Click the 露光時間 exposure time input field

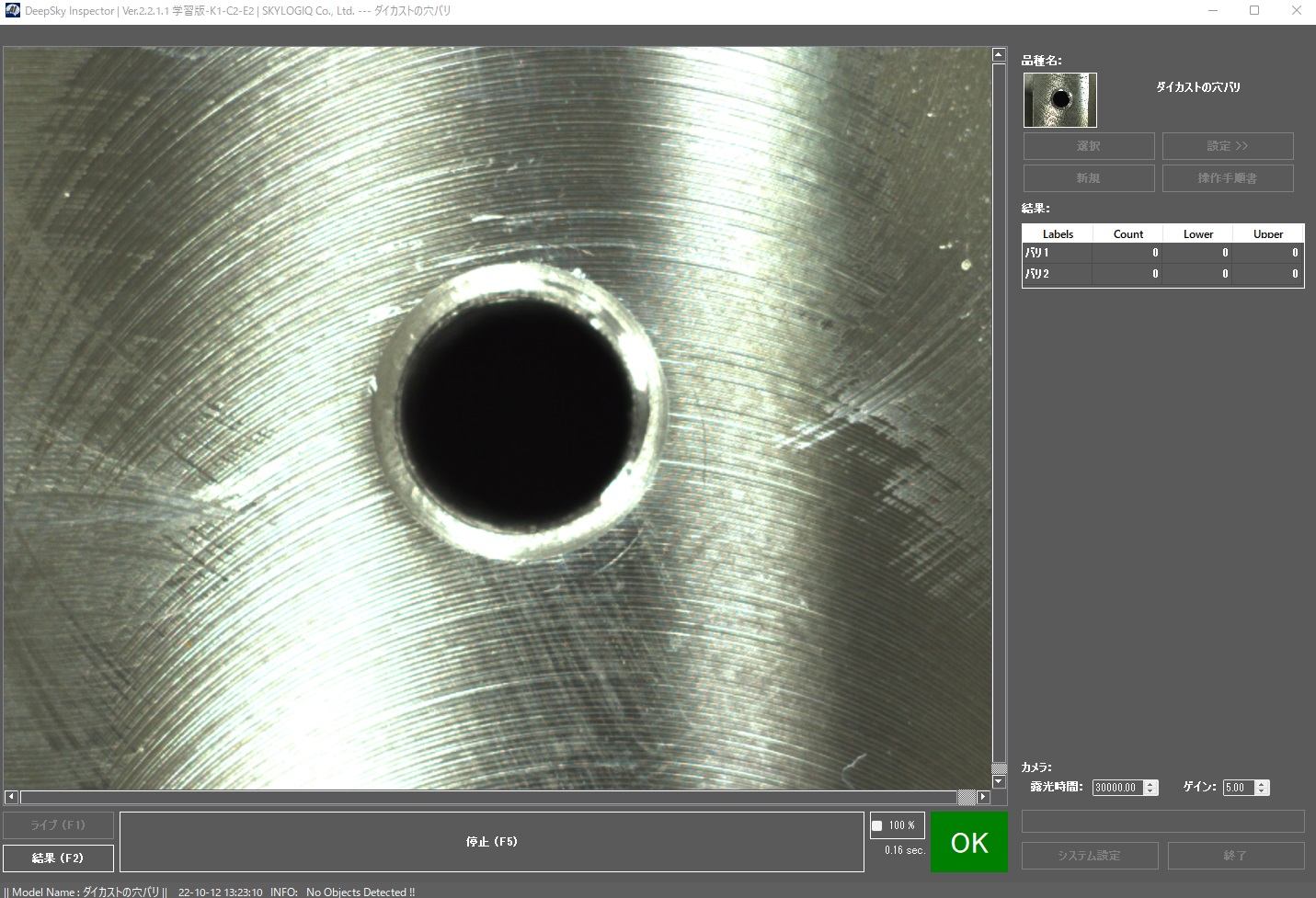point(1117,788)
